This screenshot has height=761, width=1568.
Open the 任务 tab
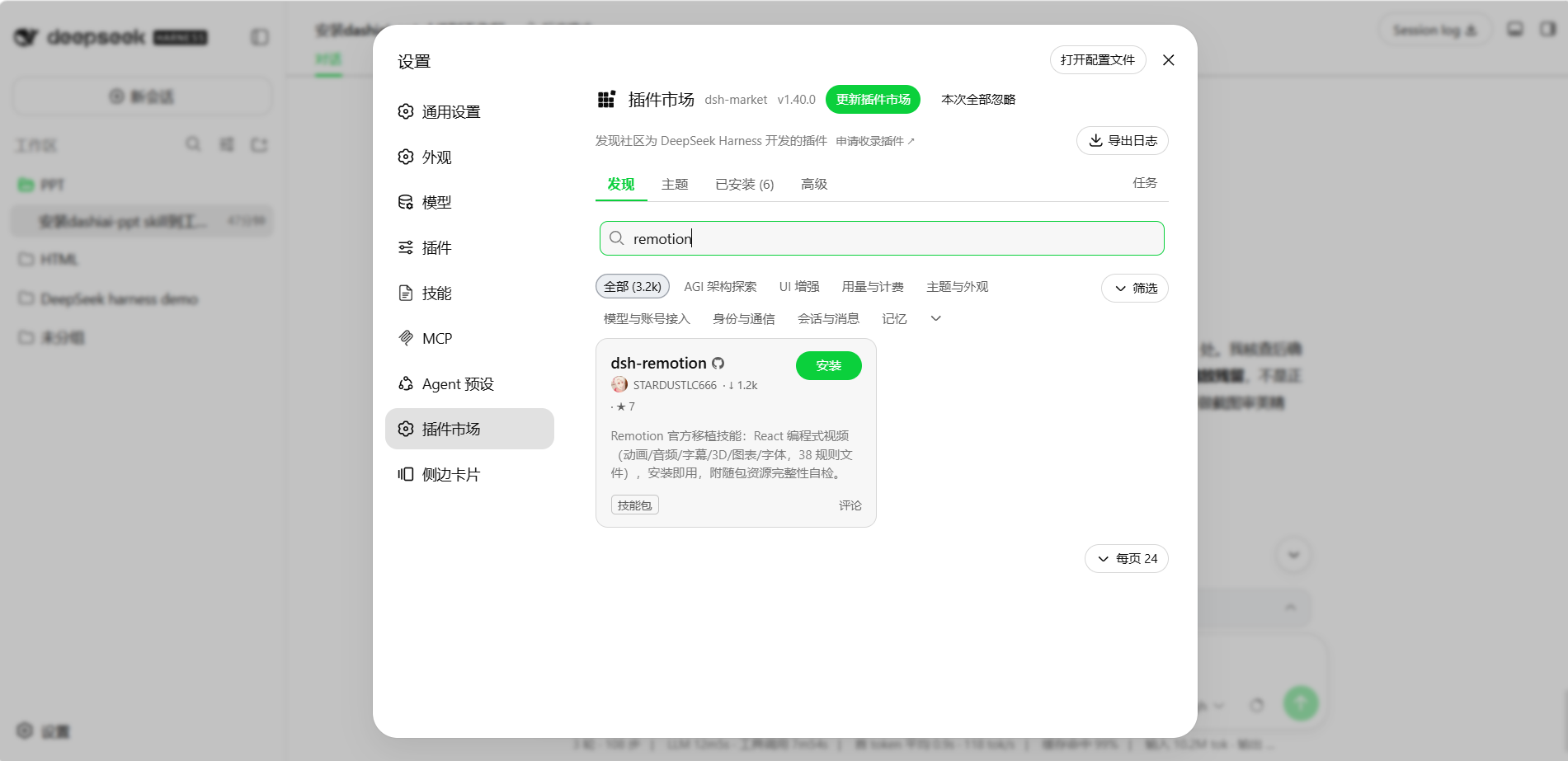coord(1145,183)
